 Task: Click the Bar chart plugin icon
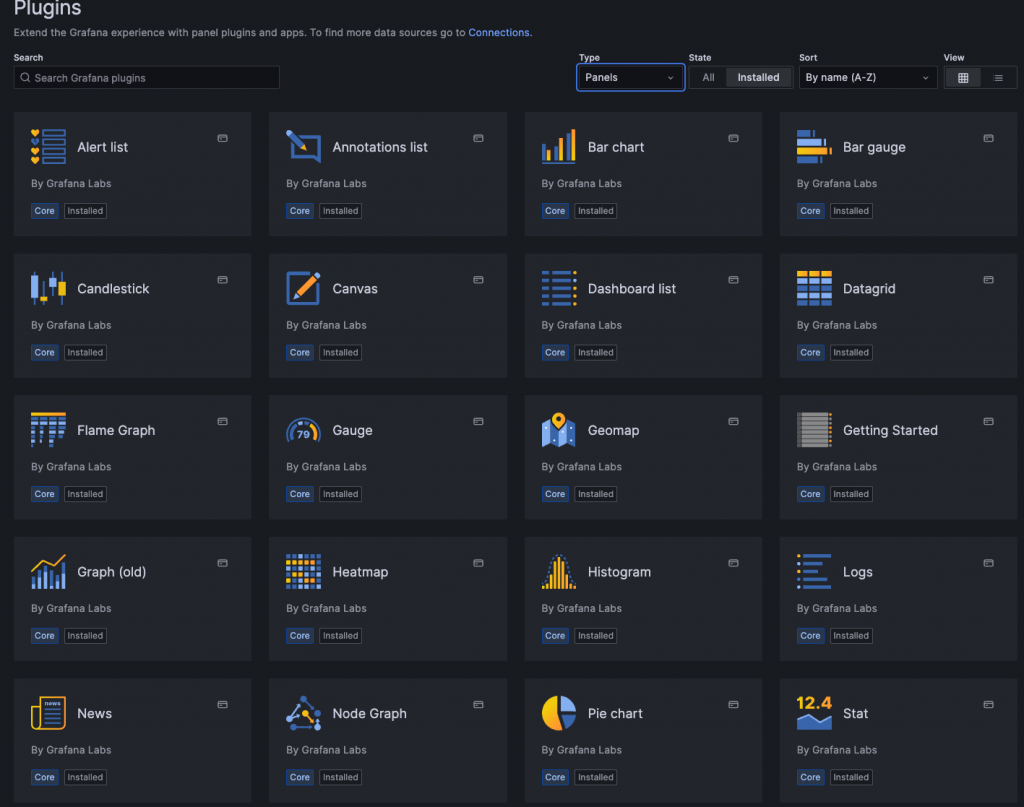[x=559, y=147]
